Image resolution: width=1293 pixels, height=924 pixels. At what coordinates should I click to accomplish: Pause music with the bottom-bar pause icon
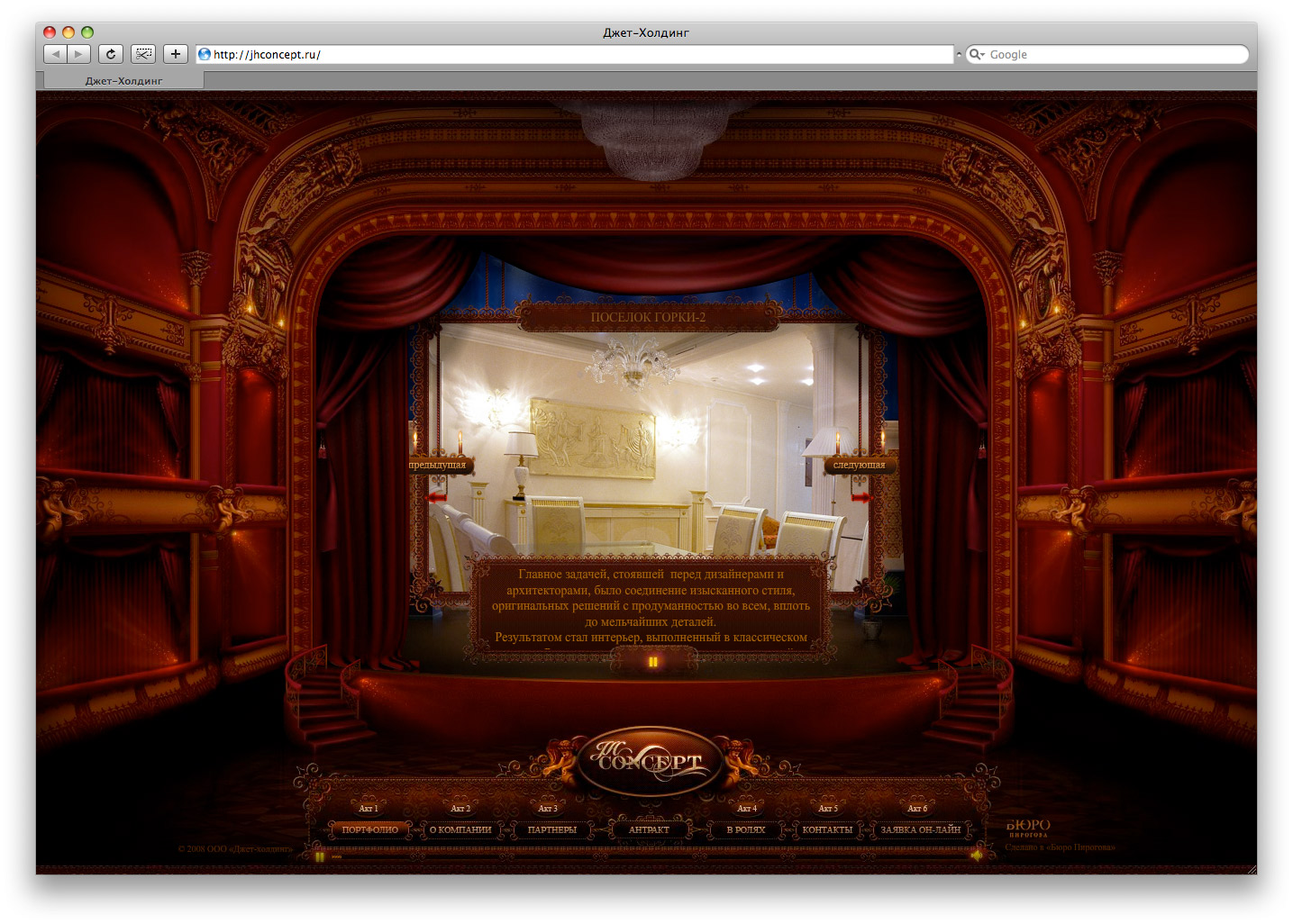pyautogui.click(x=320, y=856)
